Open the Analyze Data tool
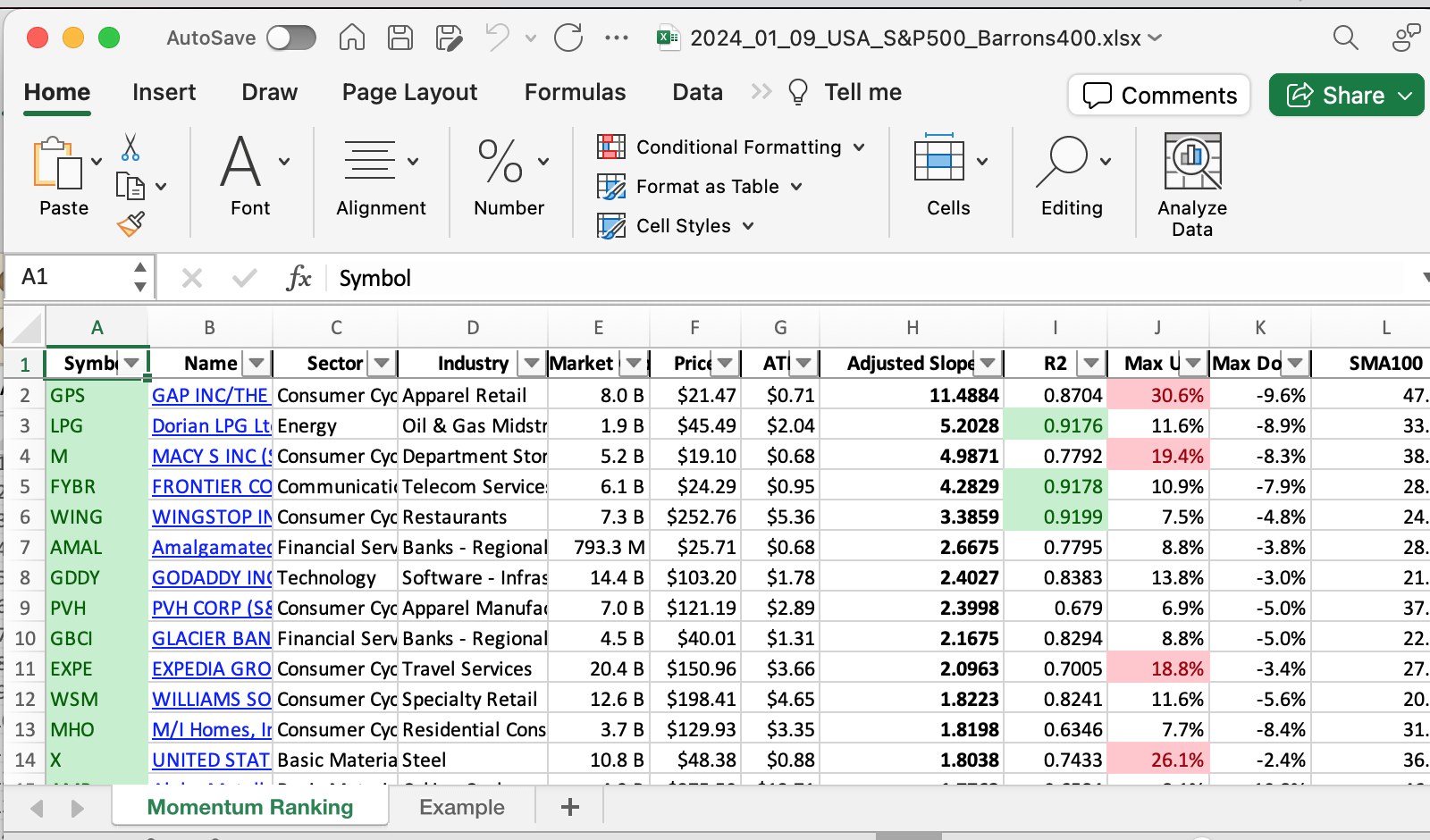 click(1191, 185)
